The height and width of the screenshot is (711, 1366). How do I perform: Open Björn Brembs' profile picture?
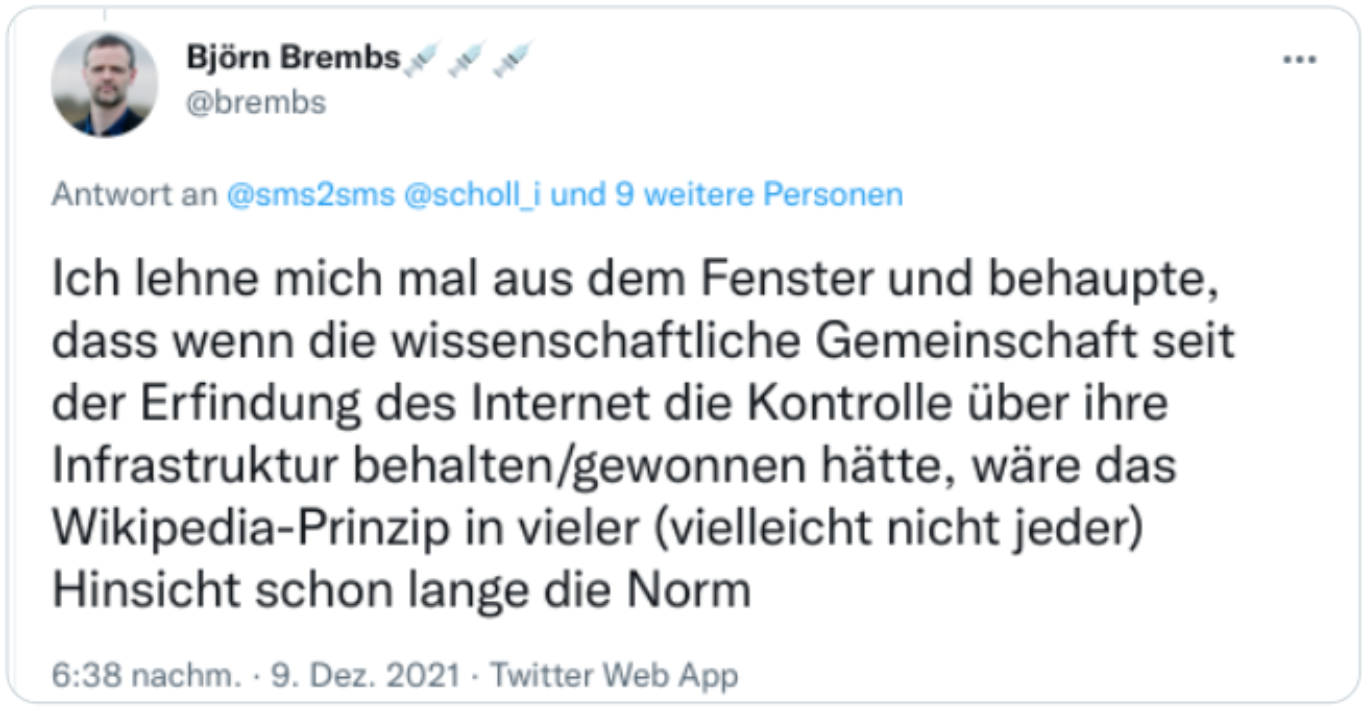pos(105,84)
